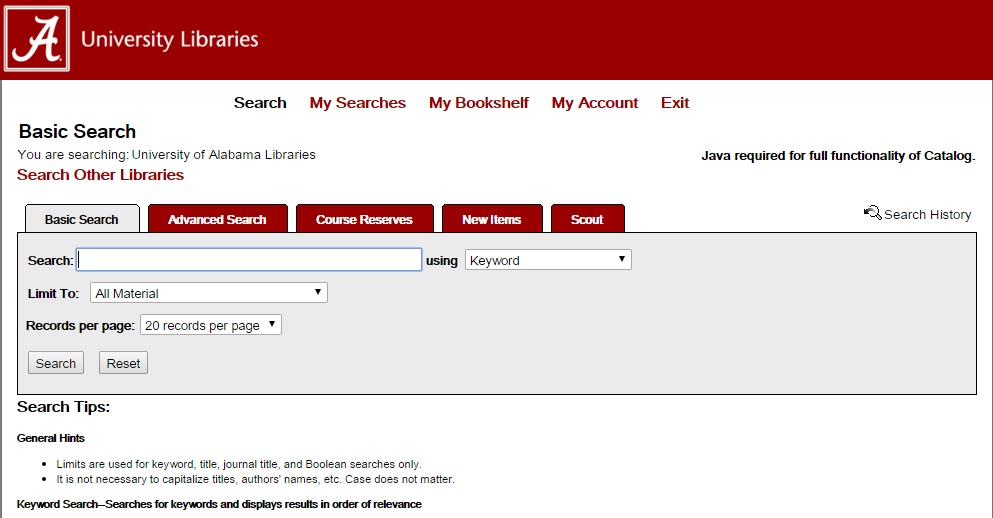
Task: Click the Search History magnifier icon
Action: 872,213
